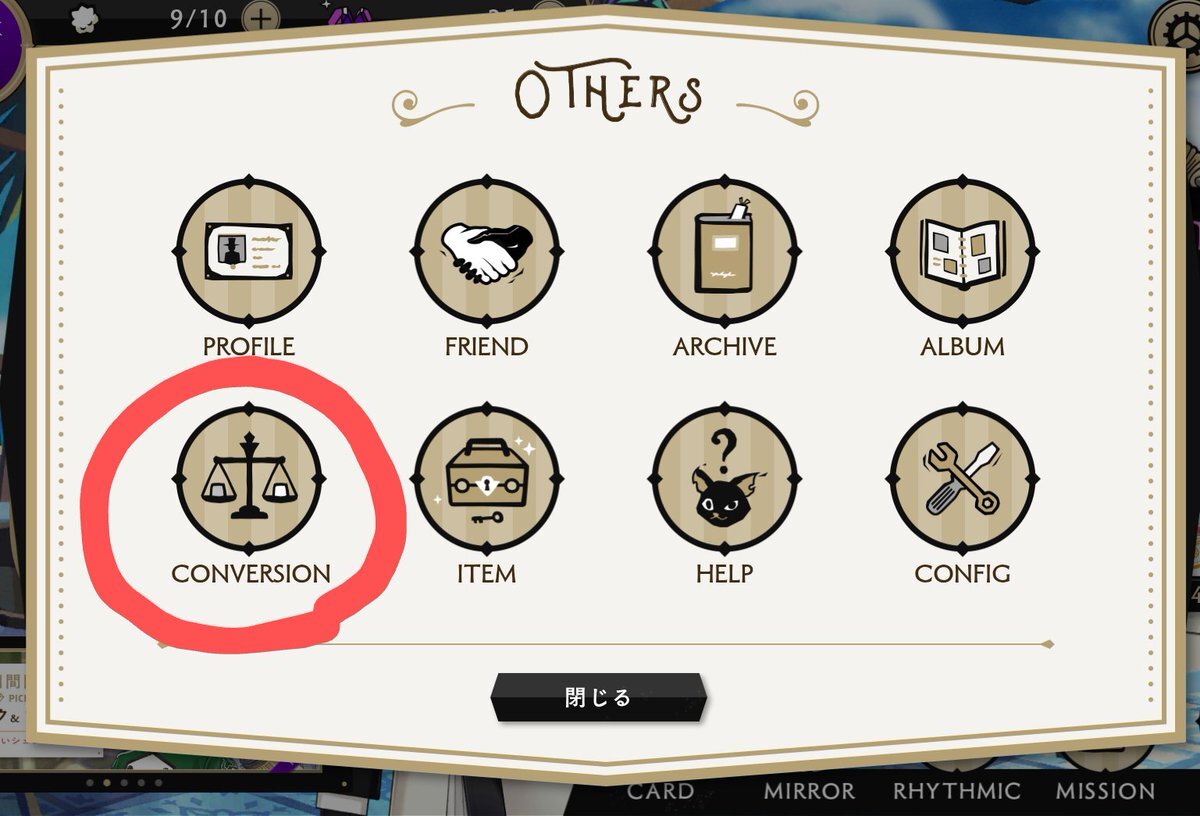Screen dimensions: 1200x816
Task: Open the Album photo book icon
Action: [962, 249]
